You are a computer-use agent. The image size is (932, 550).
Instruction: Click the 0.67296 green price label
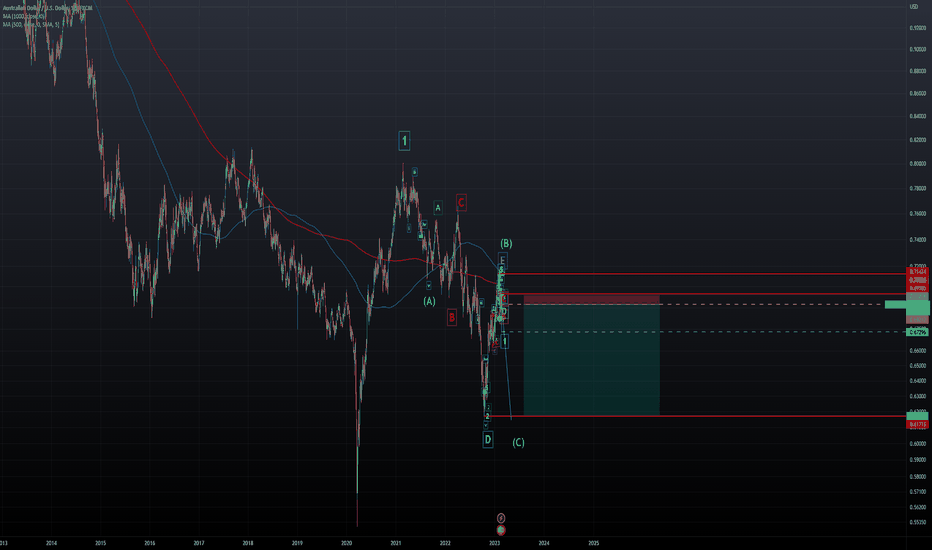pos(918,332)
